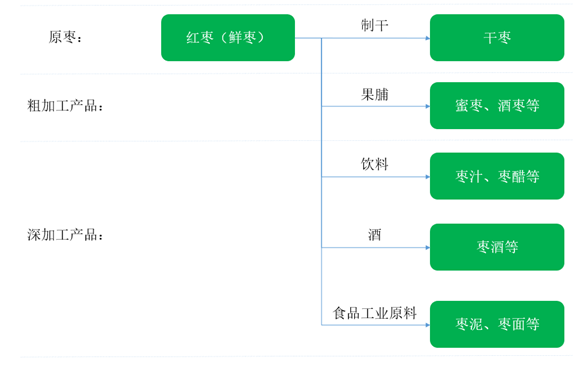Select the 枣泥、枣面等 box
The width and height of the screenshot is (578, 366).
[497, 324]
